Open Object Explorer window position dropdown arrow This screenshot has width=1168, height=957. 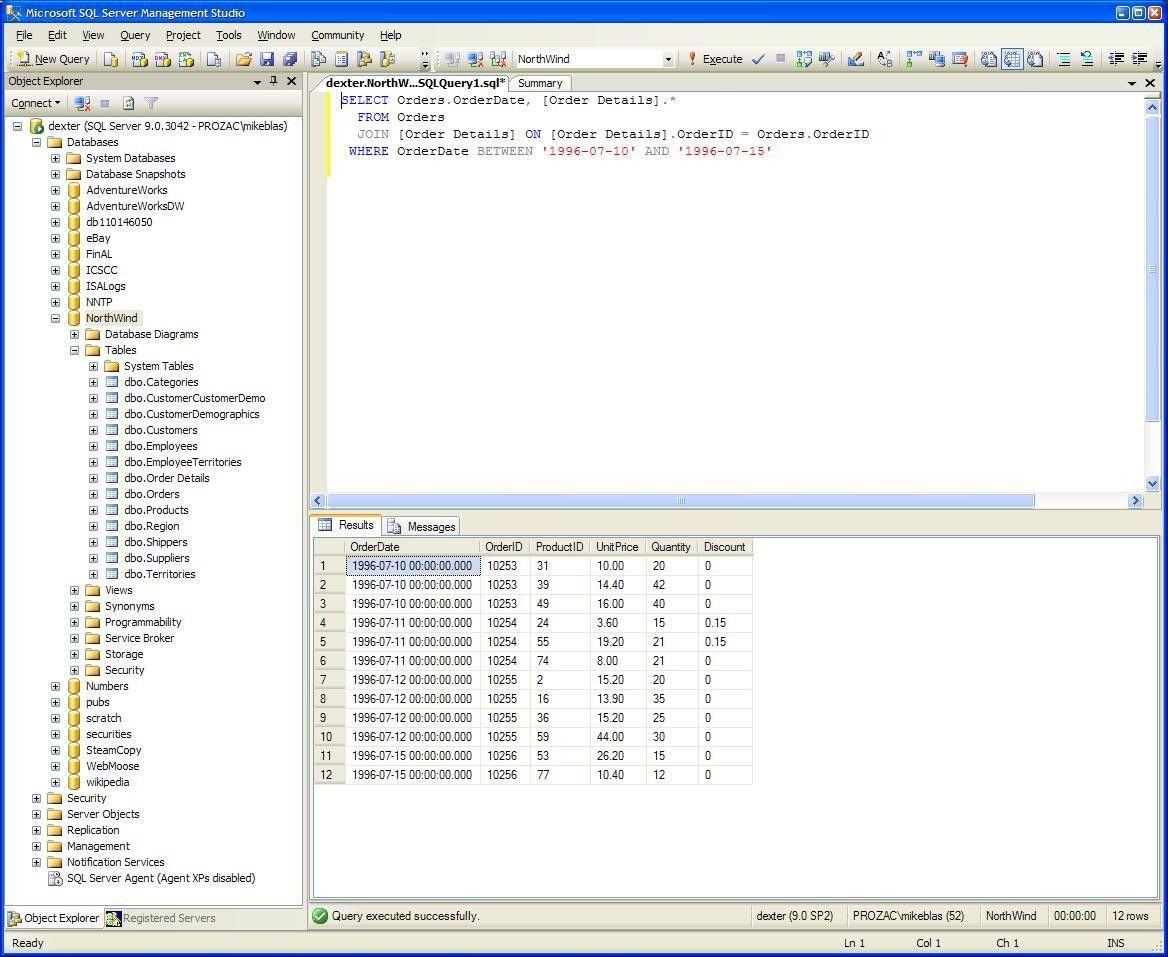[x=258, y=82]
